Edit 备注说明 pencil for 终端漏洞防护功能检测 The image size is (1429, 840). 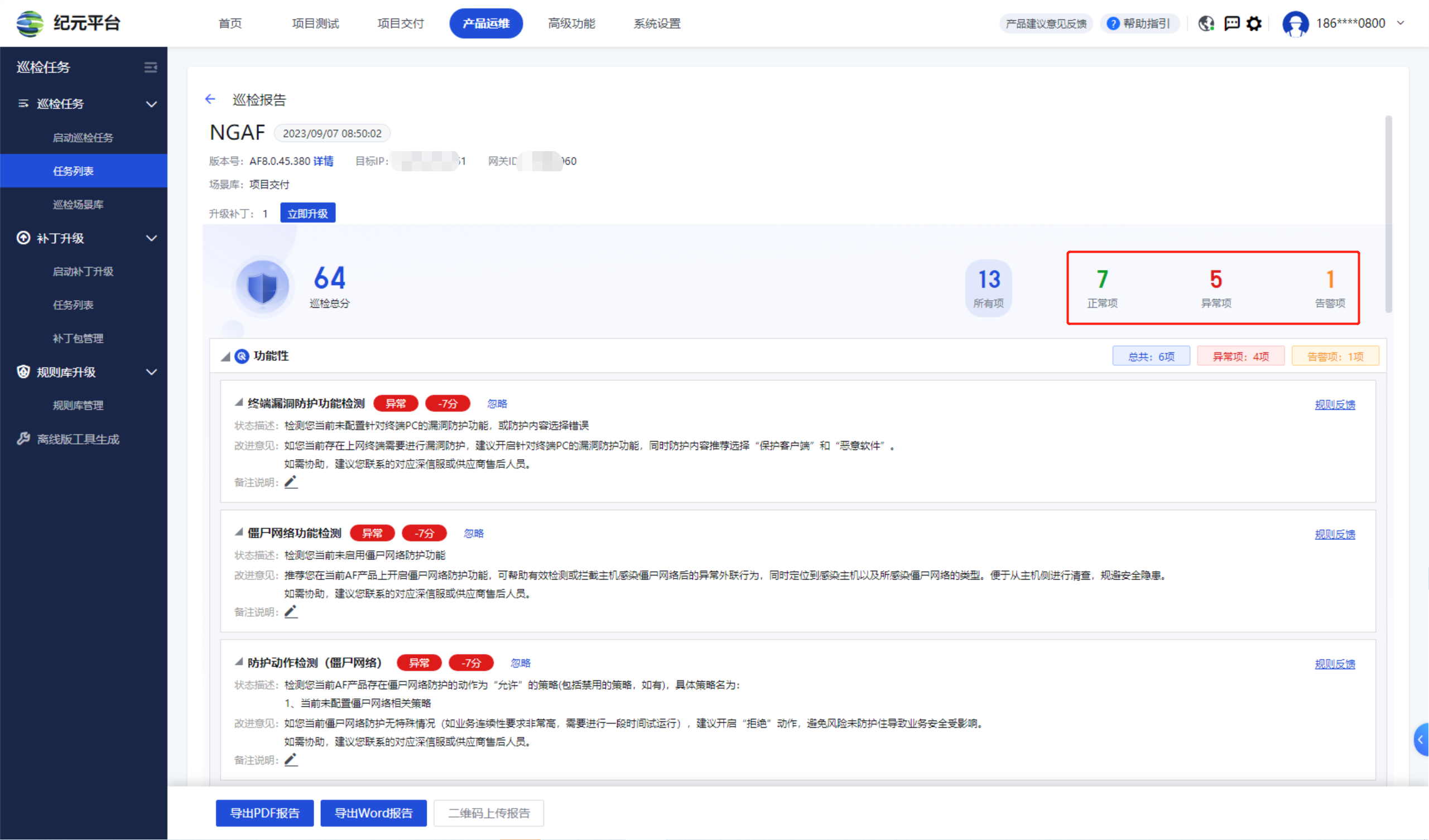coord(291,482)
